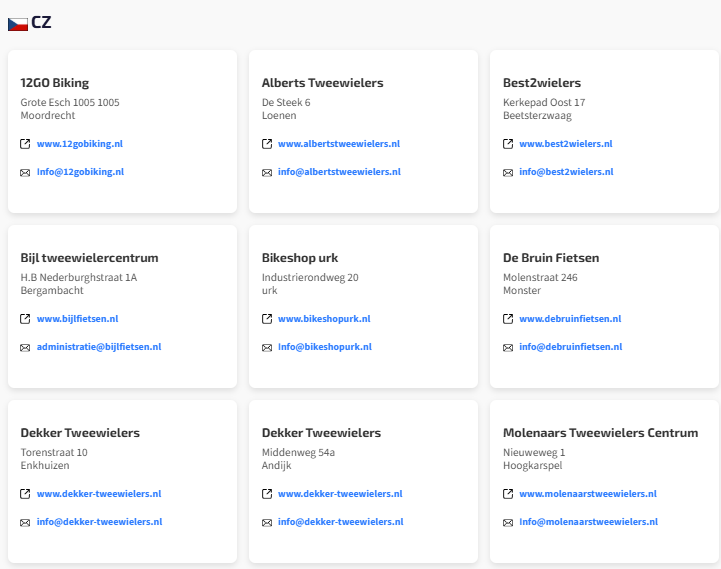Click the external link icon beside www.albertstweewielers.nl

(x=267, y=144)
